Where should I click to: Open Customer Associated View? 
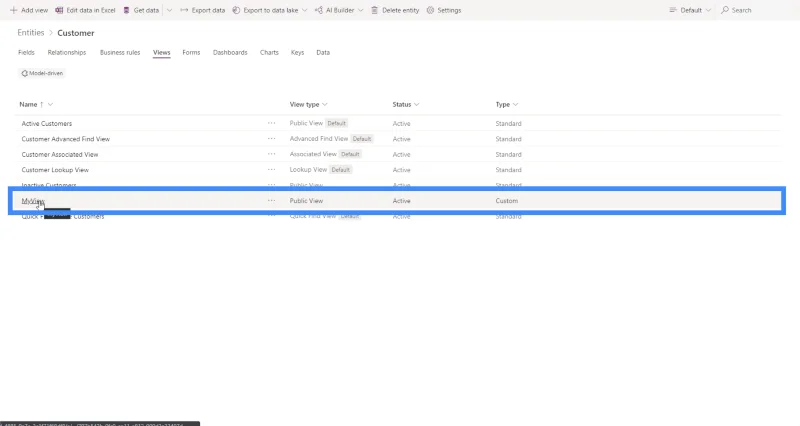click(x=60, y=154)
